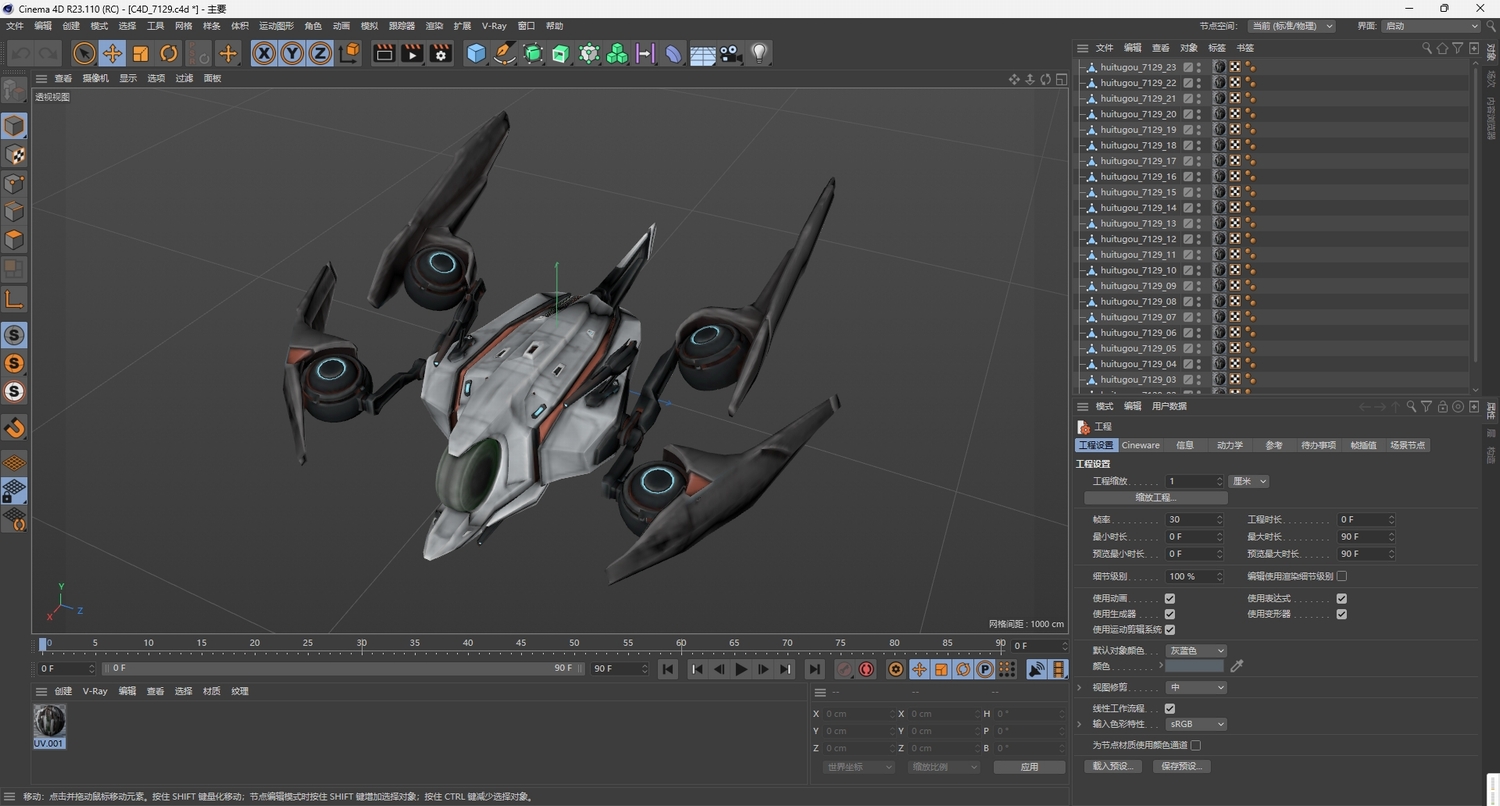Switch to the Cineware tab
This screenshot has height=806, width=1500.
pos(1139,445)
